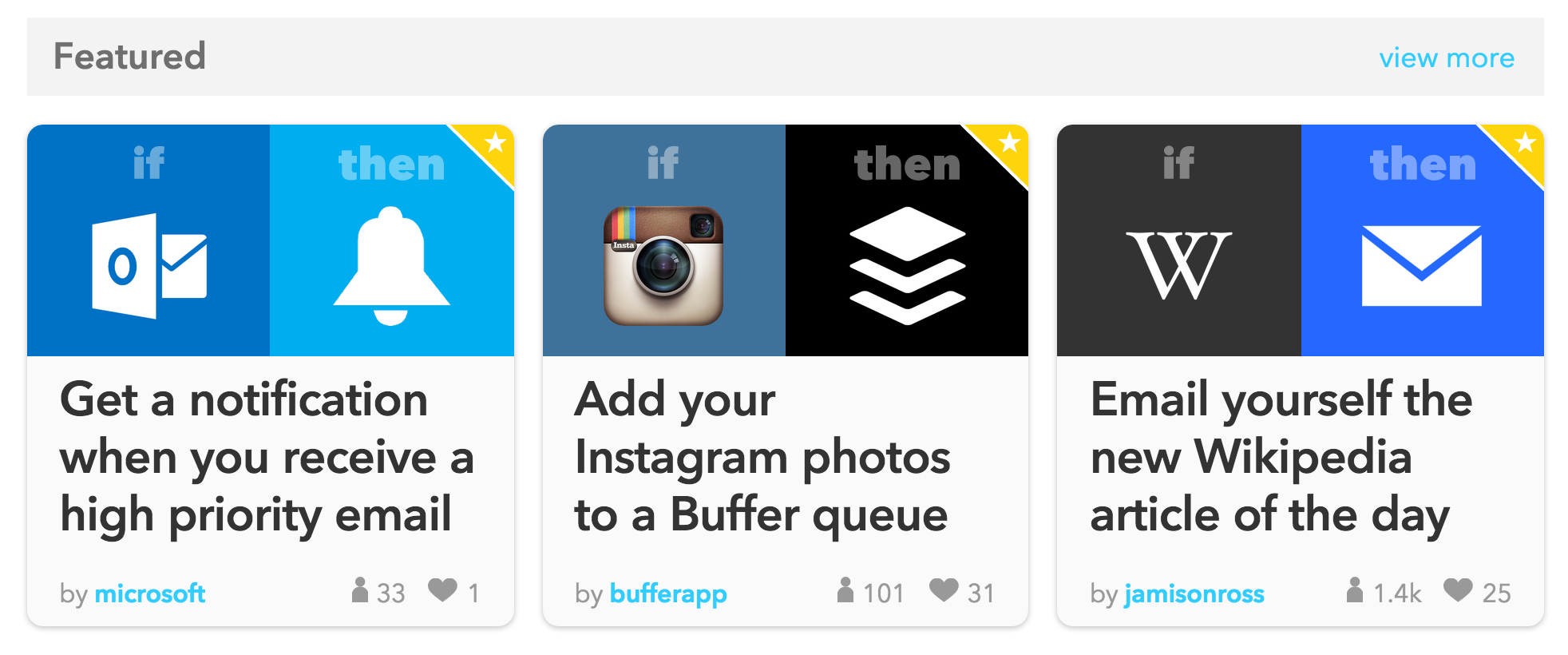Click the blue email envelope icon

click(1421, 266)
